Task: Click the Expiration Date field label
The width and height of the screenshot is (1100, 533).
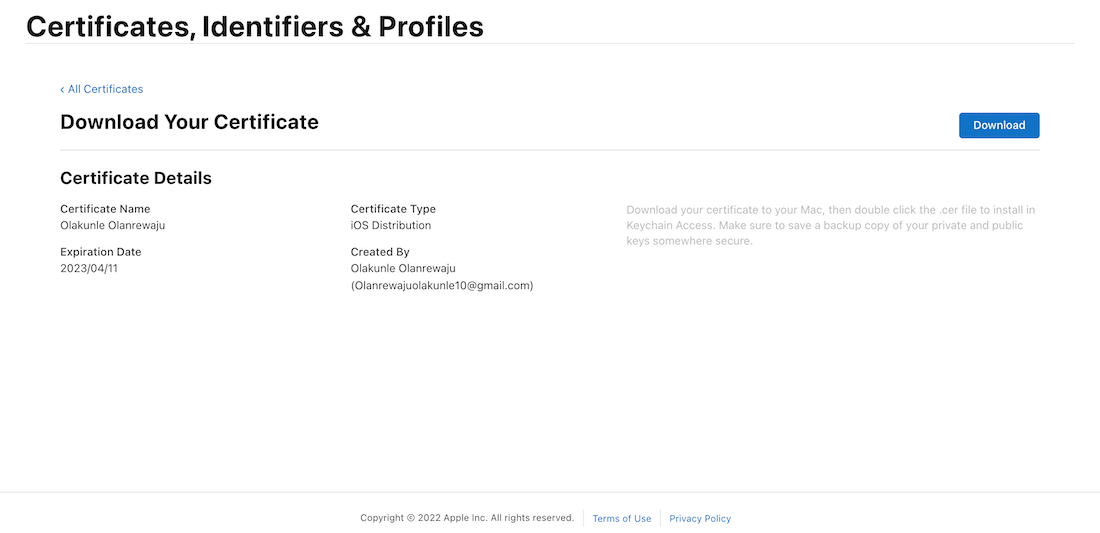Action: coord(101,252)
